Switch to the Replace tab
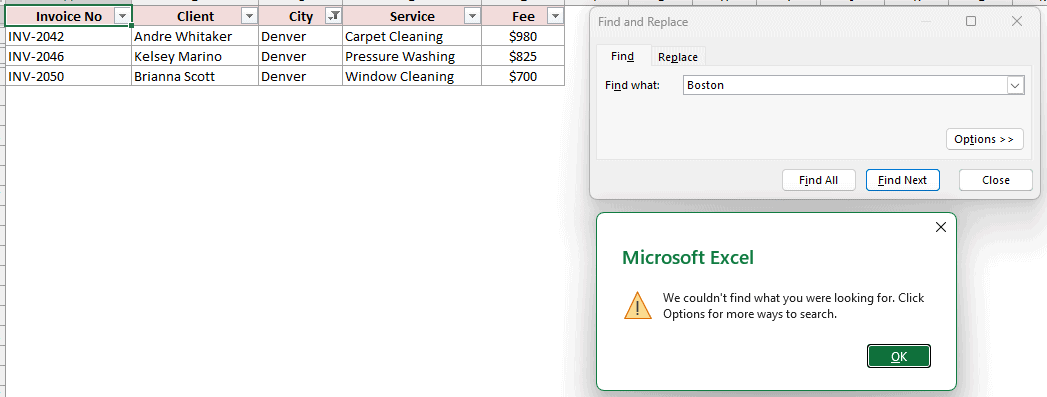 tap(678, 57)
